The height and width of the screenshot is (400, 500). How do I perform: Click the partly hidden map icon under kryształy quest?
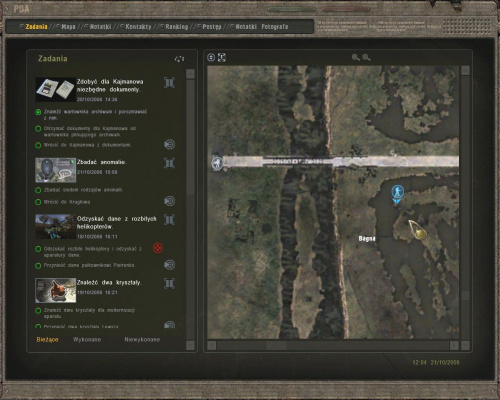[x=169, y=325]
